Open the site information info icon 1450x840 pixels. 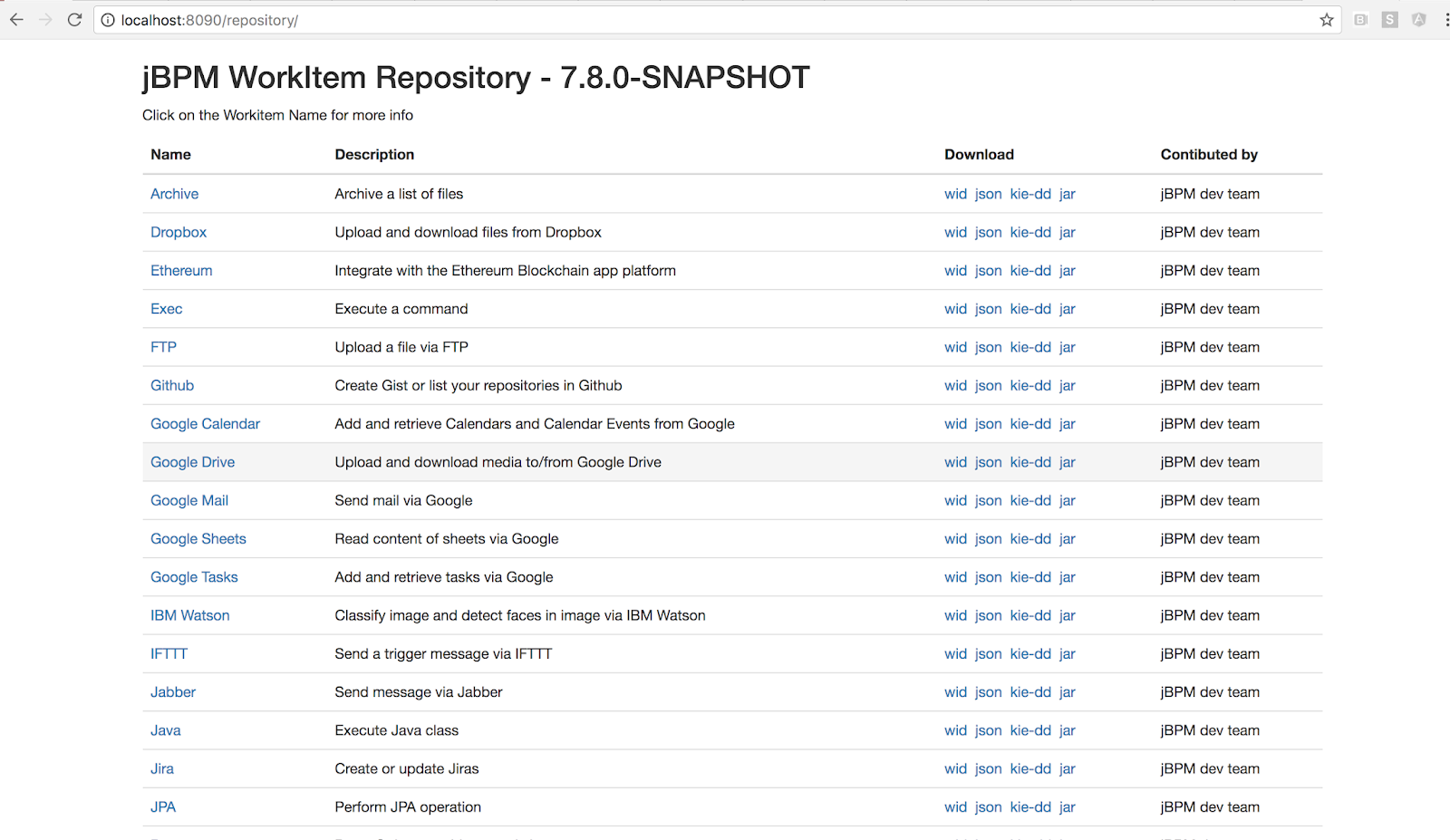point(107,19)
